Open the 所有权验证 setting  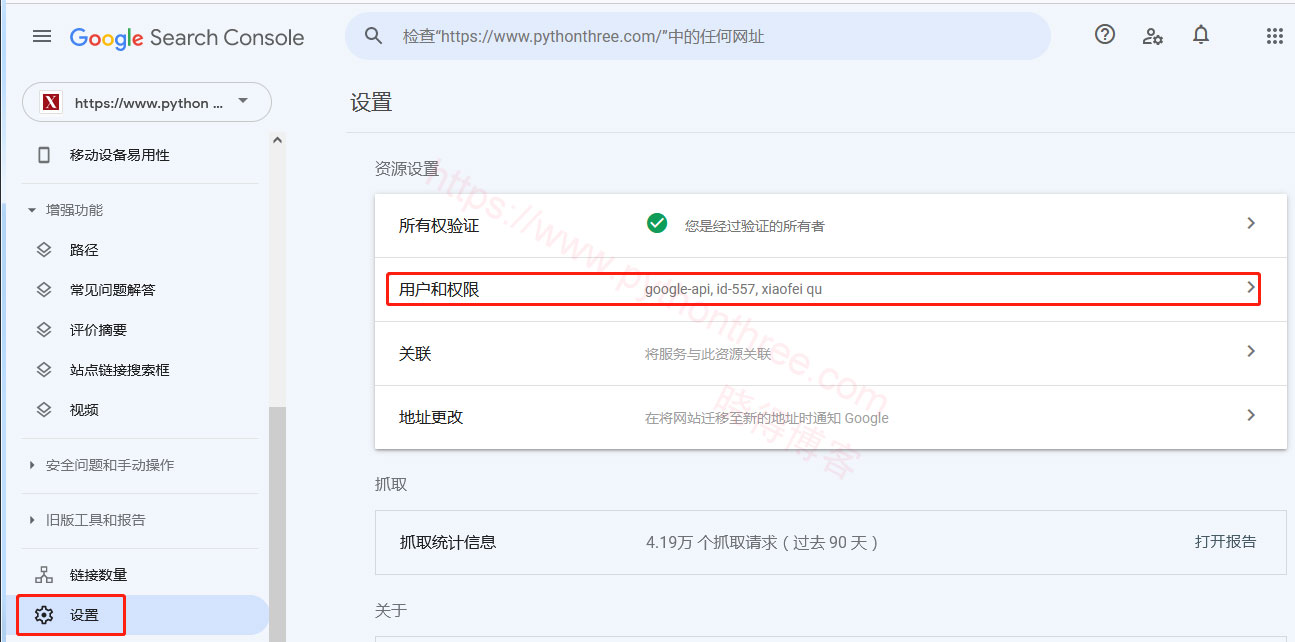830,225
